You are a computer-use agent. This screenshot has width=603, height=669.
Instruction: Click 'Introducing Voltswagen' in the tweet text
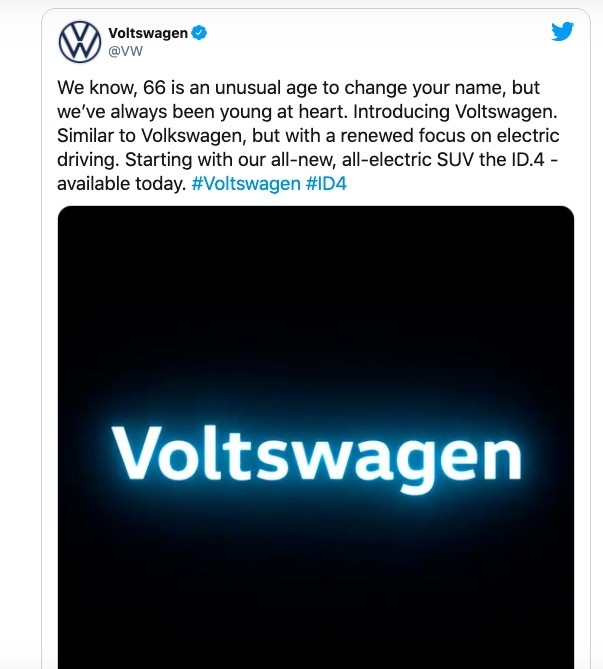pyautogui.click(x=468, y=112)
